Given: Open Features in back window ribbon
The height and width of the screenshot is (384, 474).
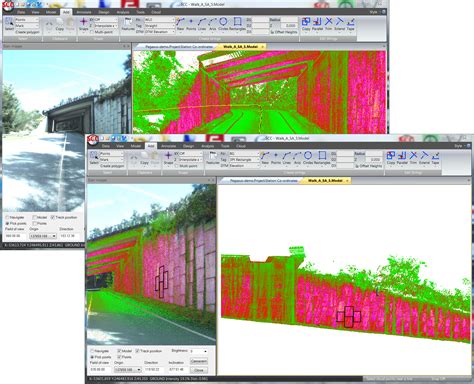Looking at the screenshot, I should pyautogui.click(x=128, y=24).
